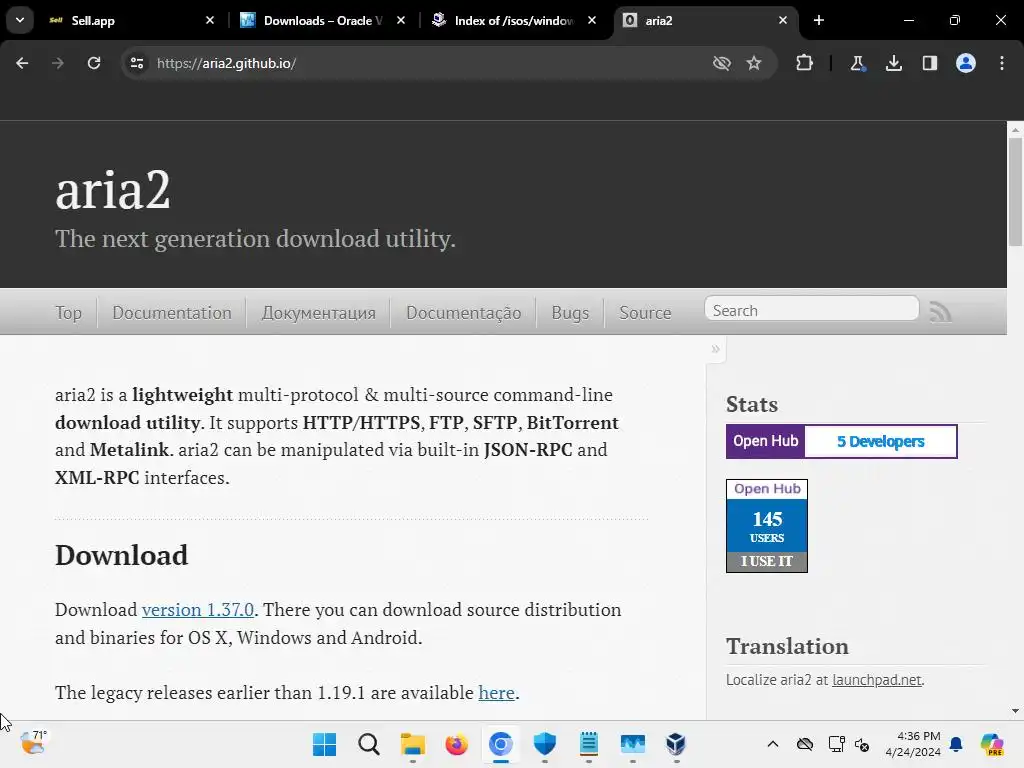The image size is (1024, 768).
Task: Click the site Search field
Action: point(812,310)
